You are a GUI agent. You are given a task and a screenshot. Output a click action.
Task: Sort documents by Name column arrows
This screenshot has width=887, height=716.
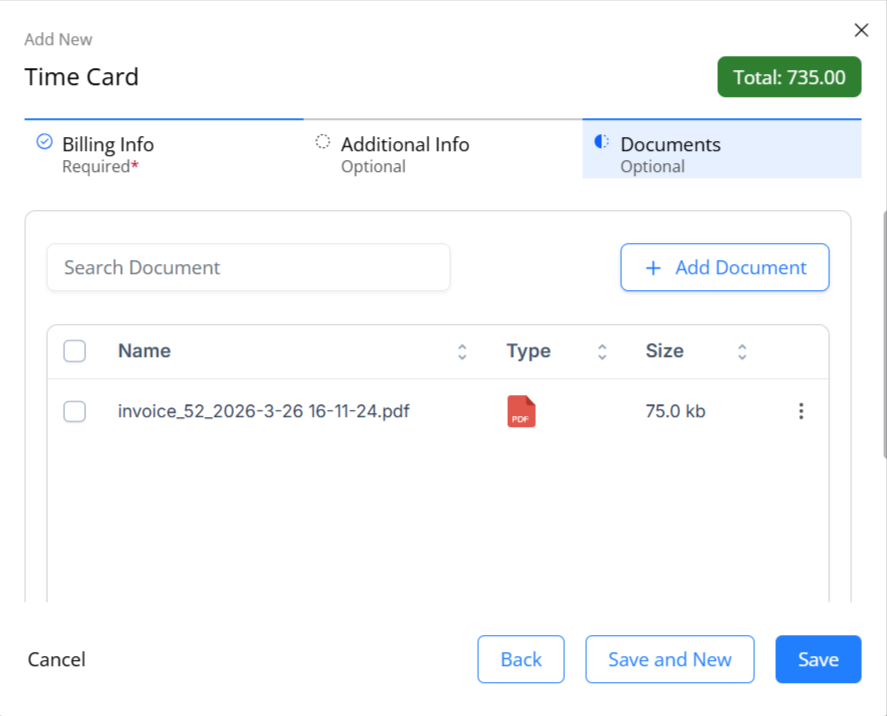[462, 352]
